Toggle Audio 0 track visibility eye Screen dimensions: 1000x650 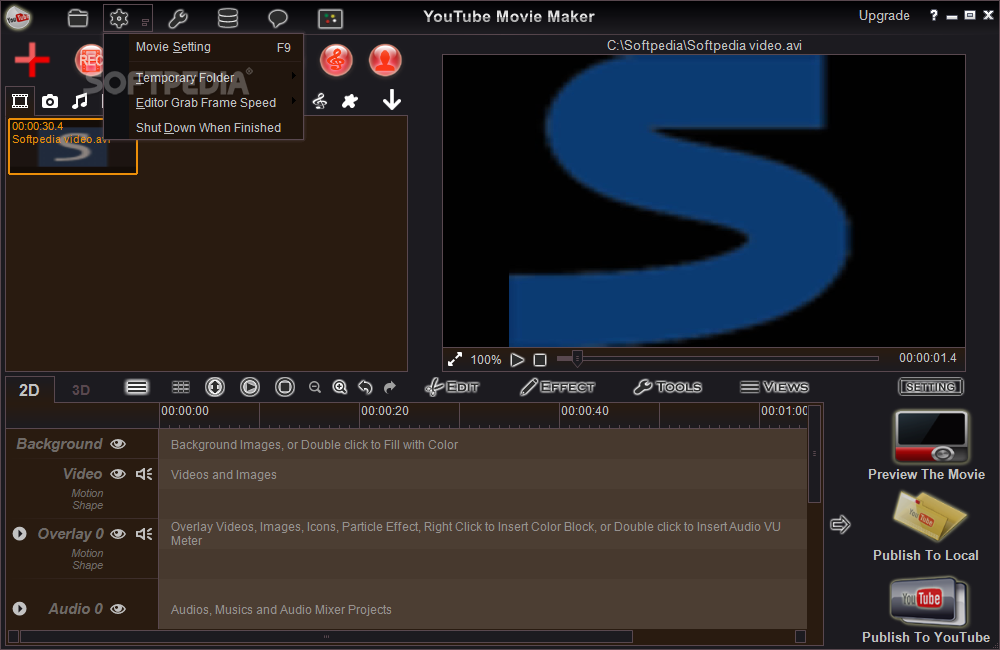118,609
